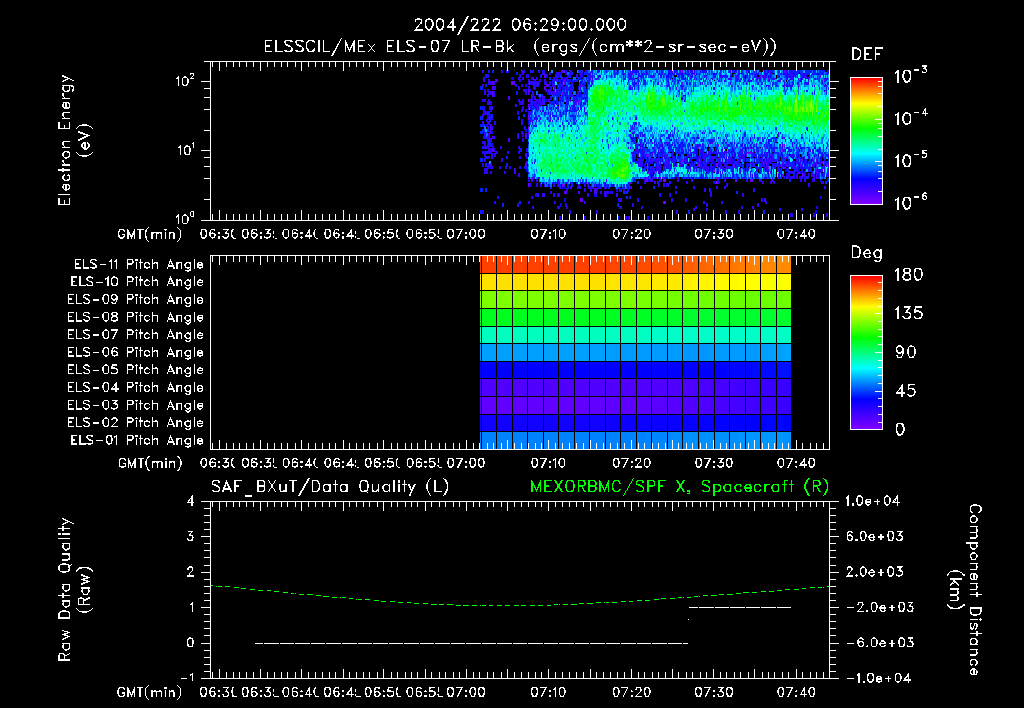1024x708 pixels.
Task: Click the DEF rainbow color bar
Action: [867, 140]
